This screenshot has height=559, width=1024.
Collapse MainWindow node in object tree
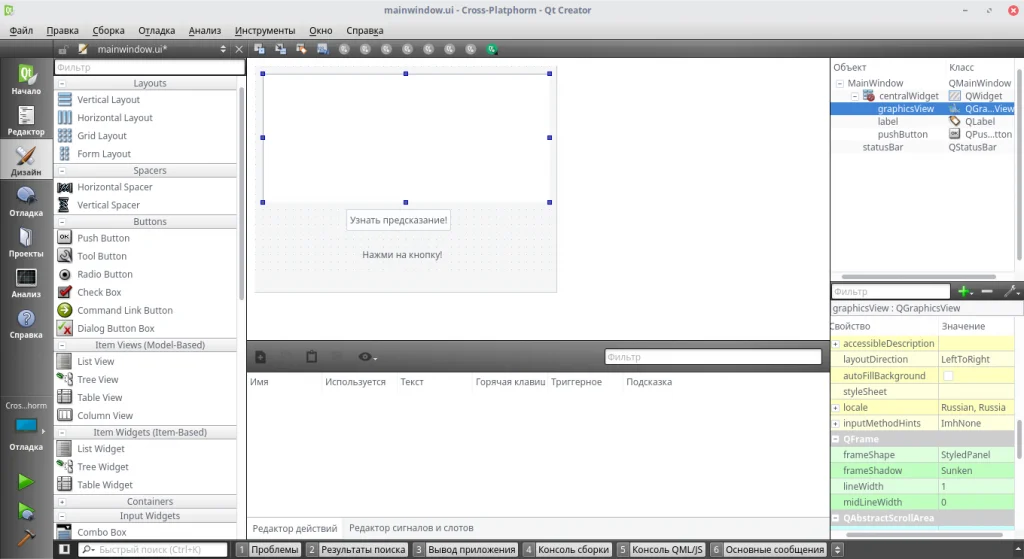pyautogui.click(x=840, y=83)
